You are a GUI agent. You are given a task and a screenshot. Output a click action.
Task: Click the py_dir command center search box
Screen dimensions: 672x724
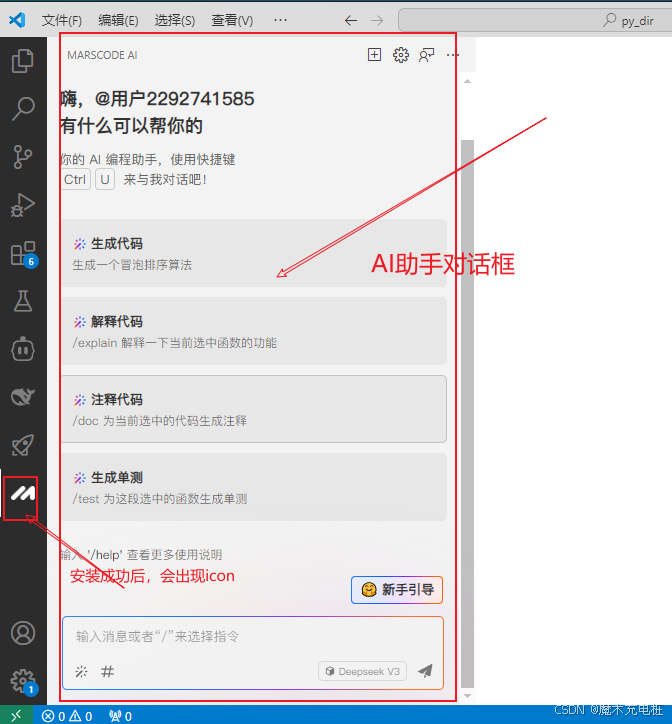[x=535, y=21]
